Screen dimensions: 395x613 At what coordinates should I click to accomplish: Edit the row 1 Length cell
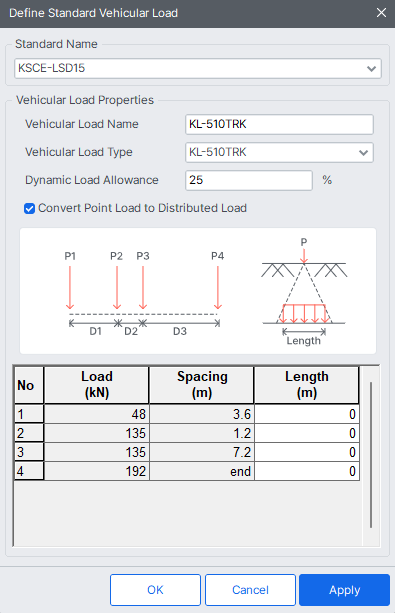307,414
